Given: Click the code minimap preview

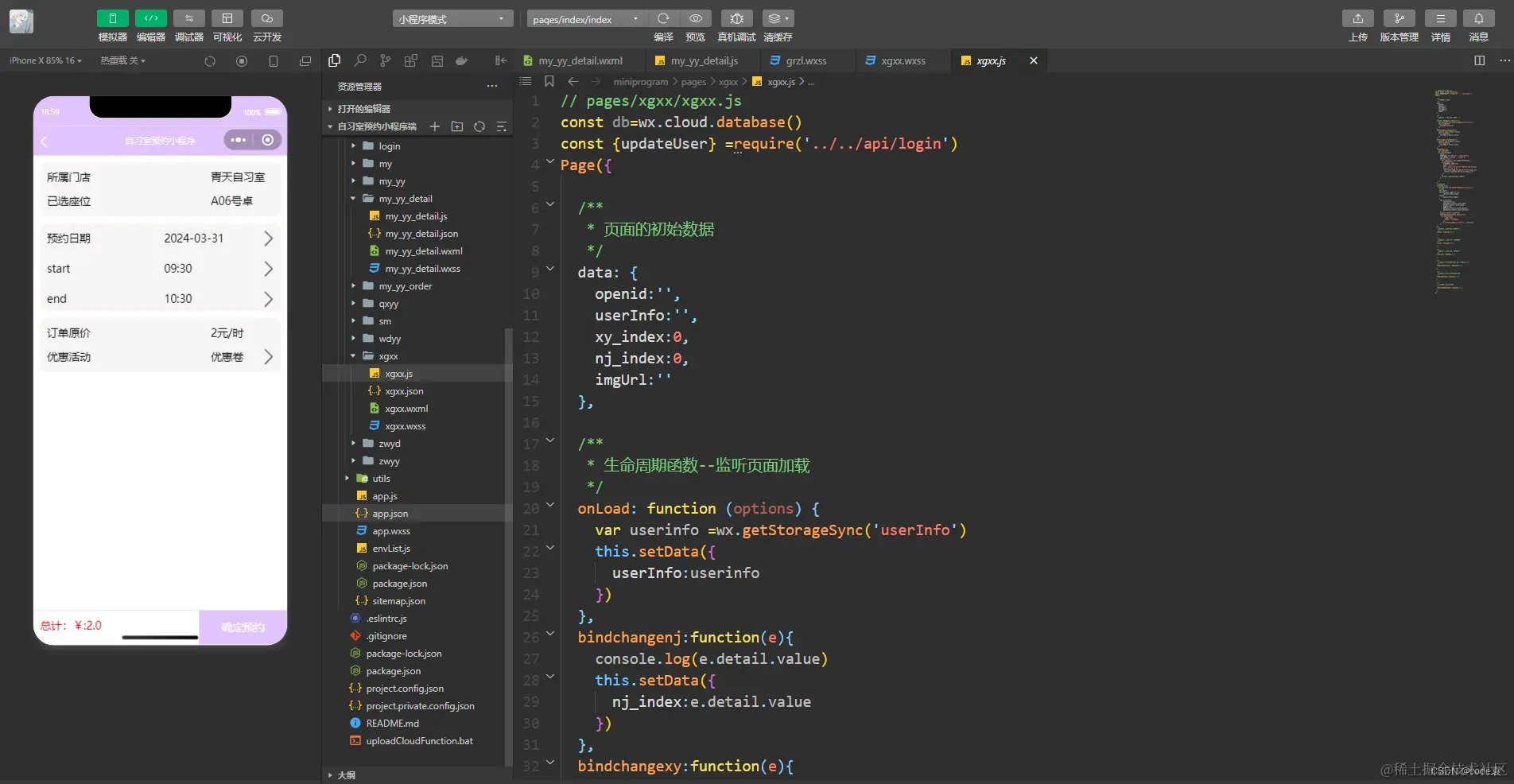Looking at the screenshot, I should click(1456, 191).
